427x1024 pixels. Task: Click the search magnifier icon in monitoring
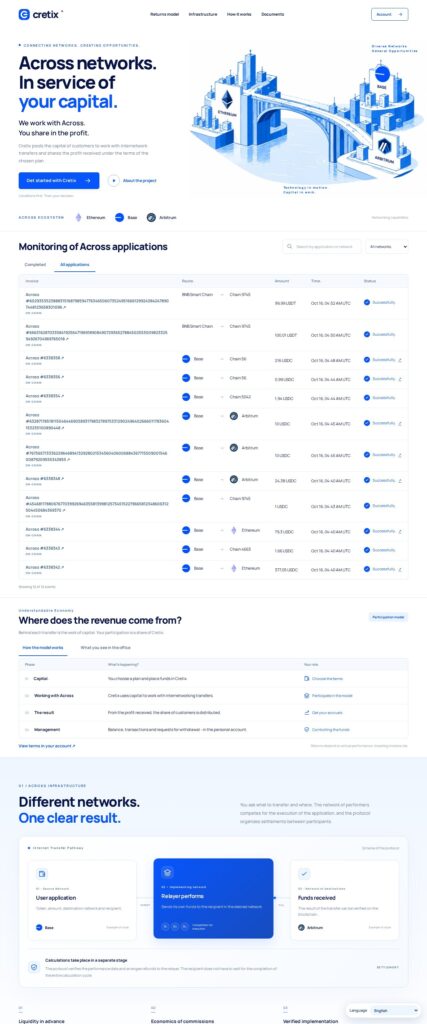pos(291,247)
